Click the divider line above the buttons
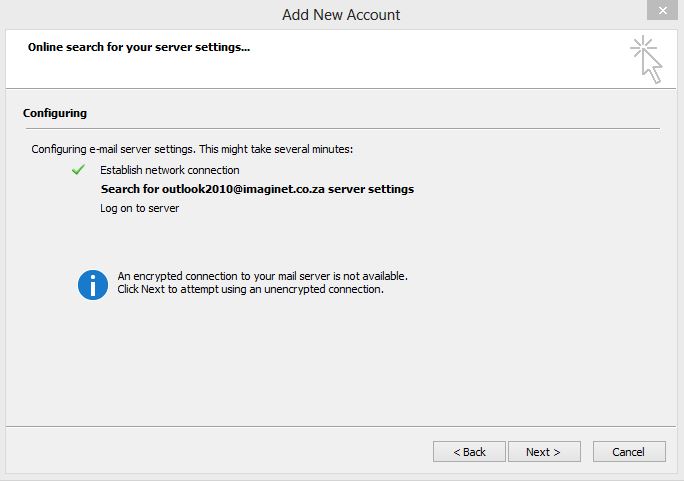This screenshot has width=684, height=481. (x=341, y=426)
